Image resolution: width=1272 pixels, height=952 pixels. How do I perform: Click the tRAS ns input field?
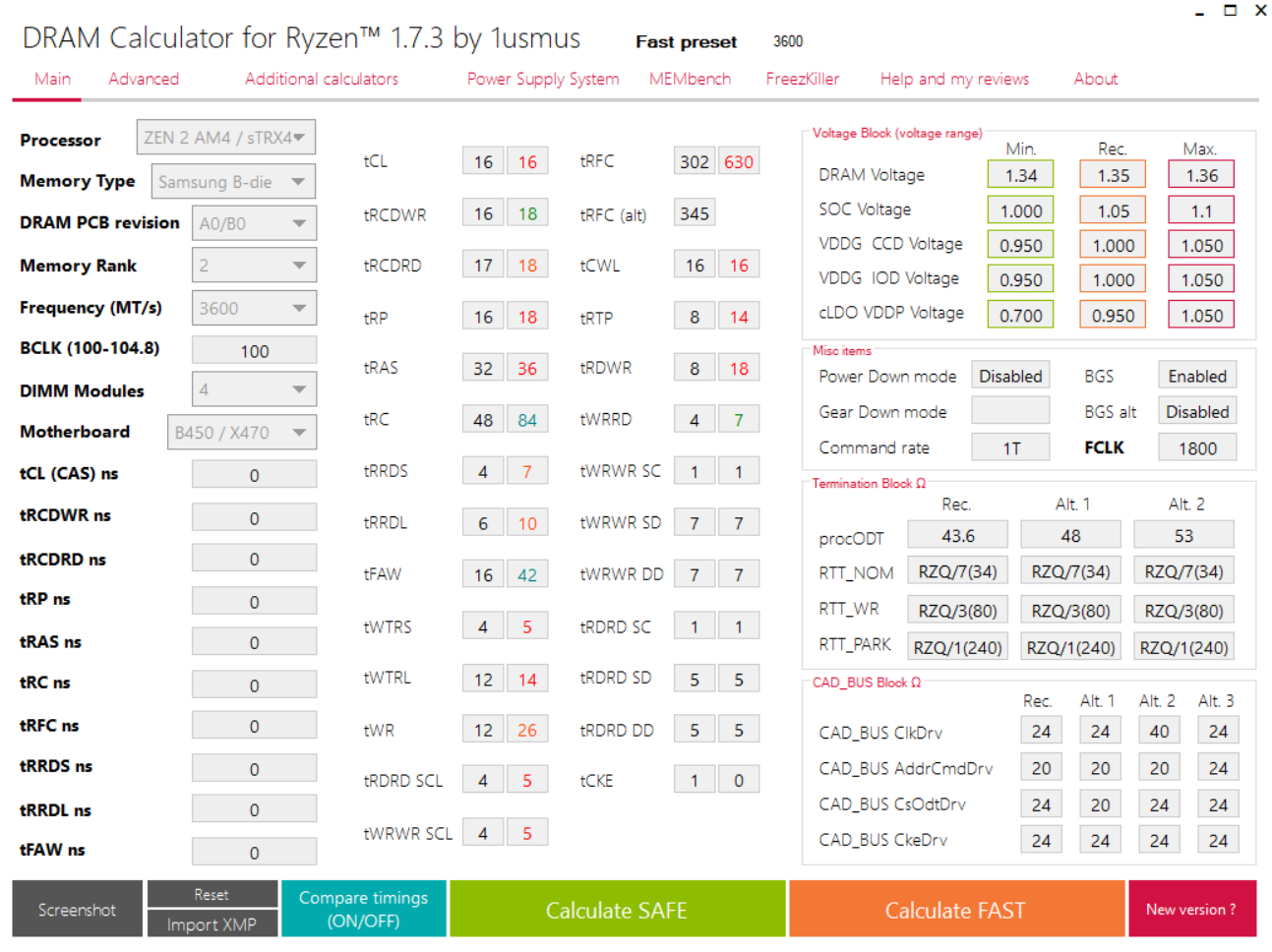[x=254, y=641]
